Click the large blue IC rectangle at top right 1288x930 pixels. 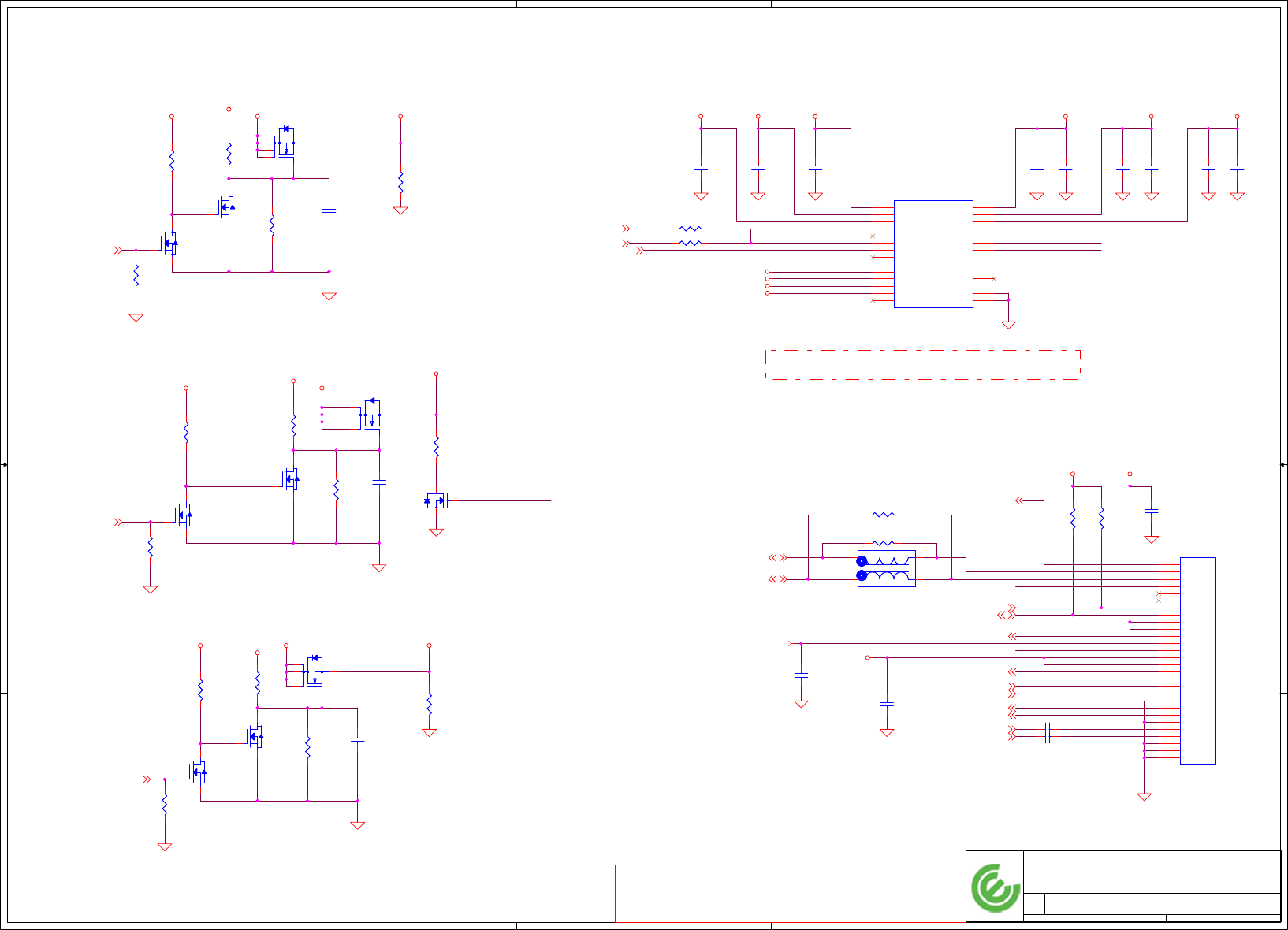933,254
